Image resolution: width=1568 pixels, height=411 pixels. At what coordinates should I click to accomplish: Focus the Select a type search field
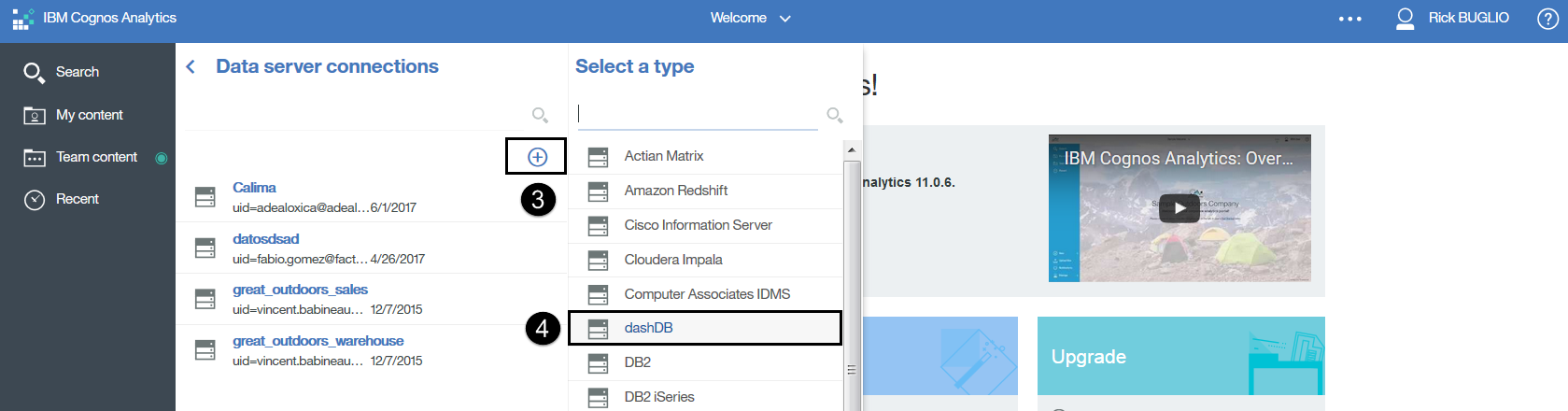point(698,114)
